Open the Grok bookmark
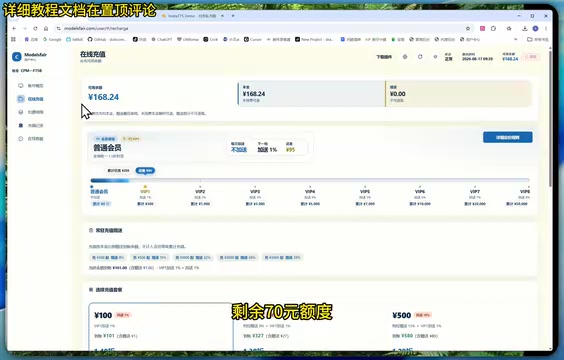This screenshot has width=564, height=360. pos(211,39)
